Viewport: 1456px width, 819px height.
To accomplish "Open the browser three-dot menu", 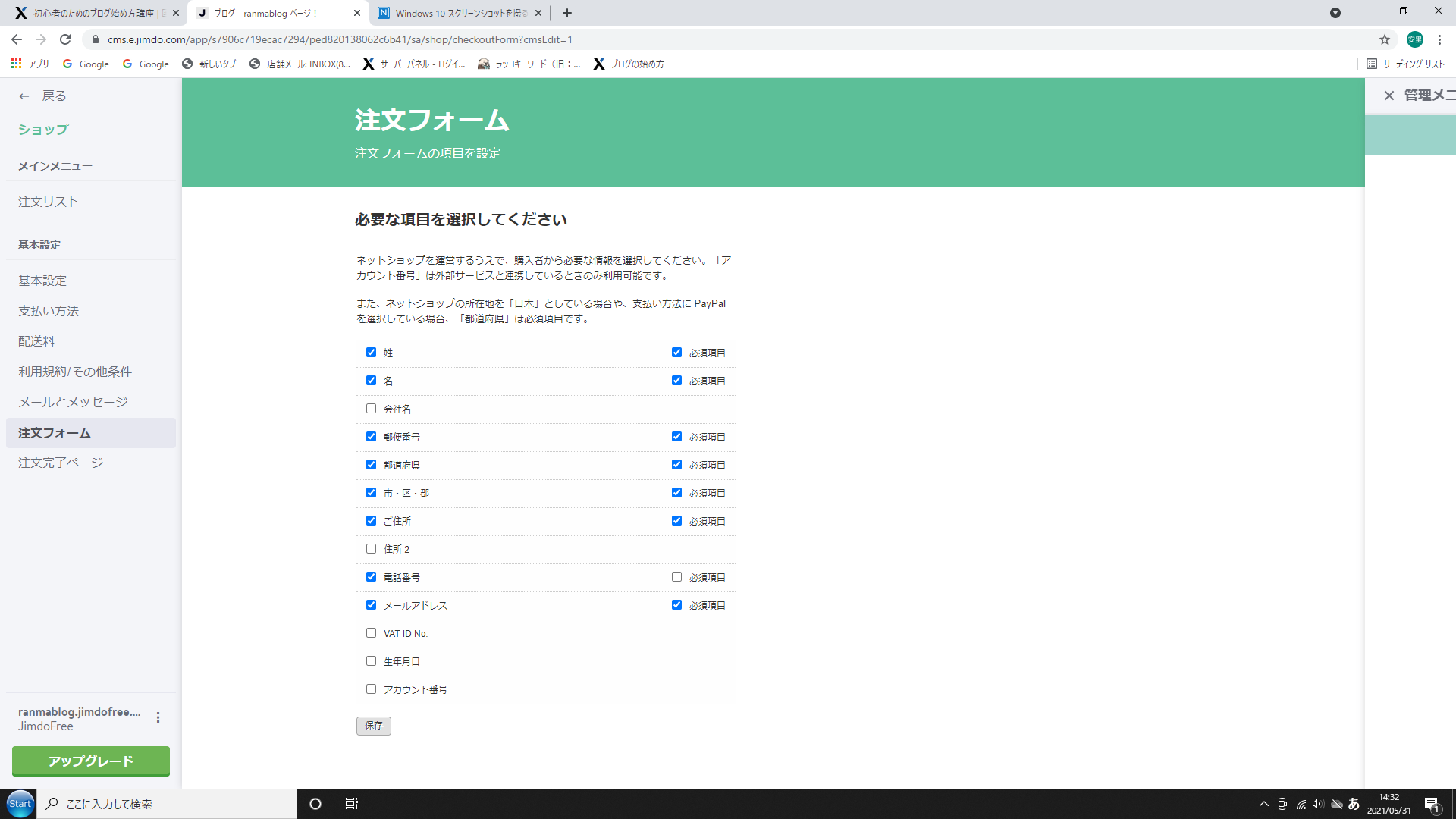I will pyautogui.click(x=1439, y=39).
